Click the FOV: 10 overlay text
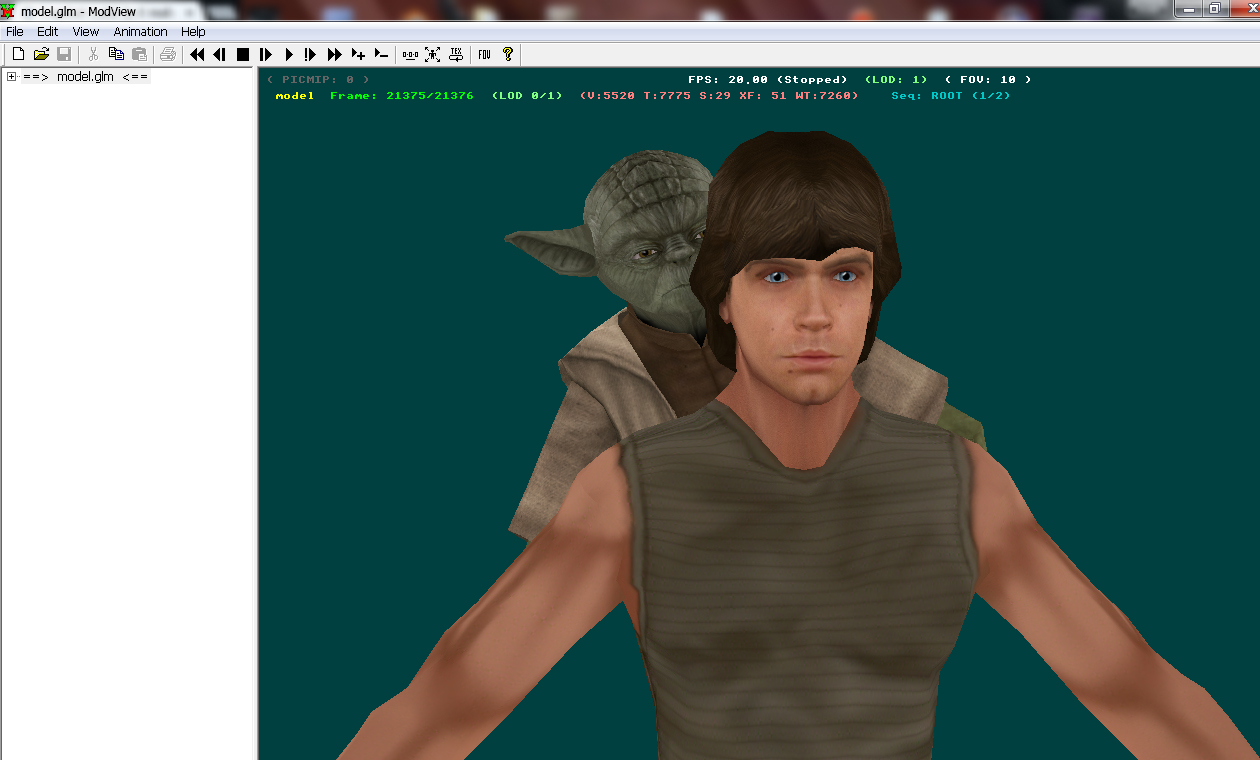1260x760 pixels. (988, 79)
